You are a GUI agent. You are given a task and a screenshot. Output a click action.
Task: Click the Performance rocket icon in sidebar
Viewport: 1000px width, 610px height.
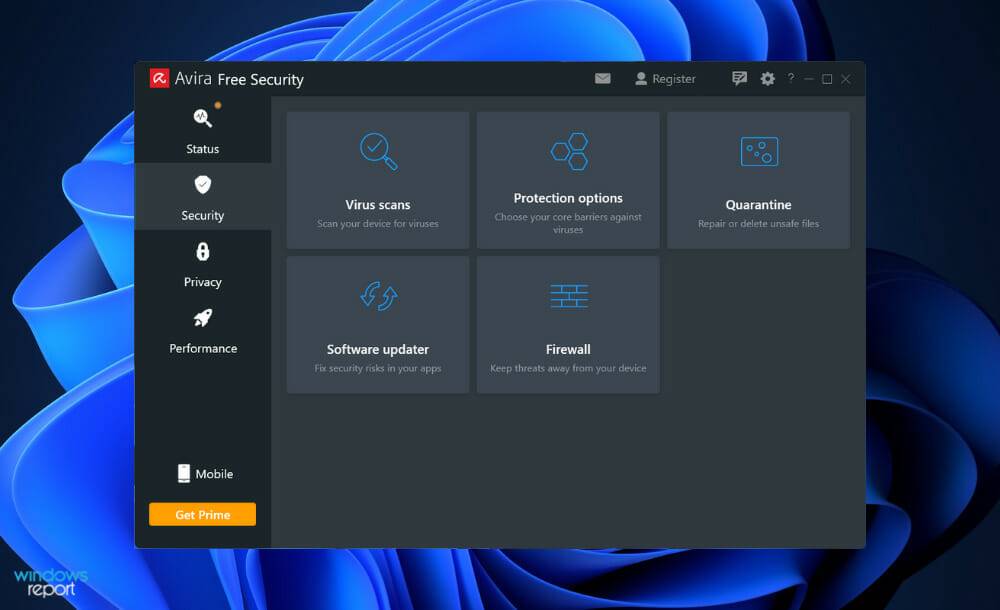(202, 318)
